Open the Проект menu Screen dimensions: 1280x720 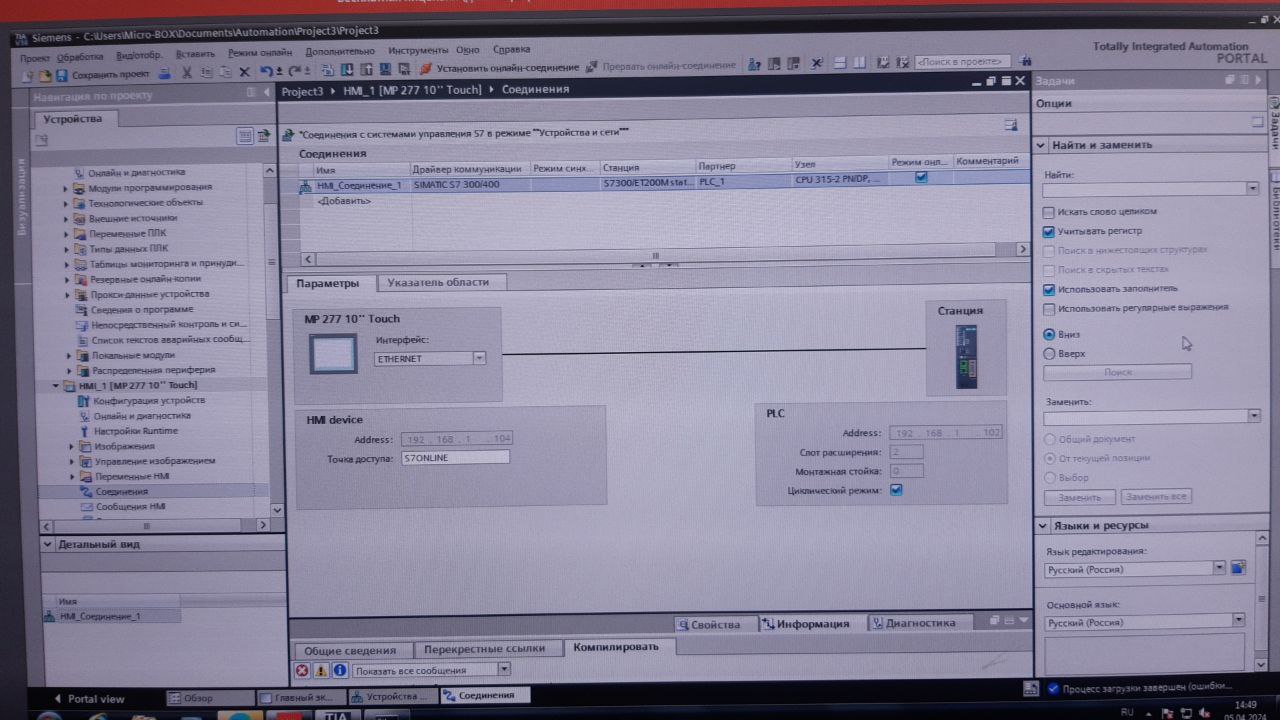[x=35, y=58]
